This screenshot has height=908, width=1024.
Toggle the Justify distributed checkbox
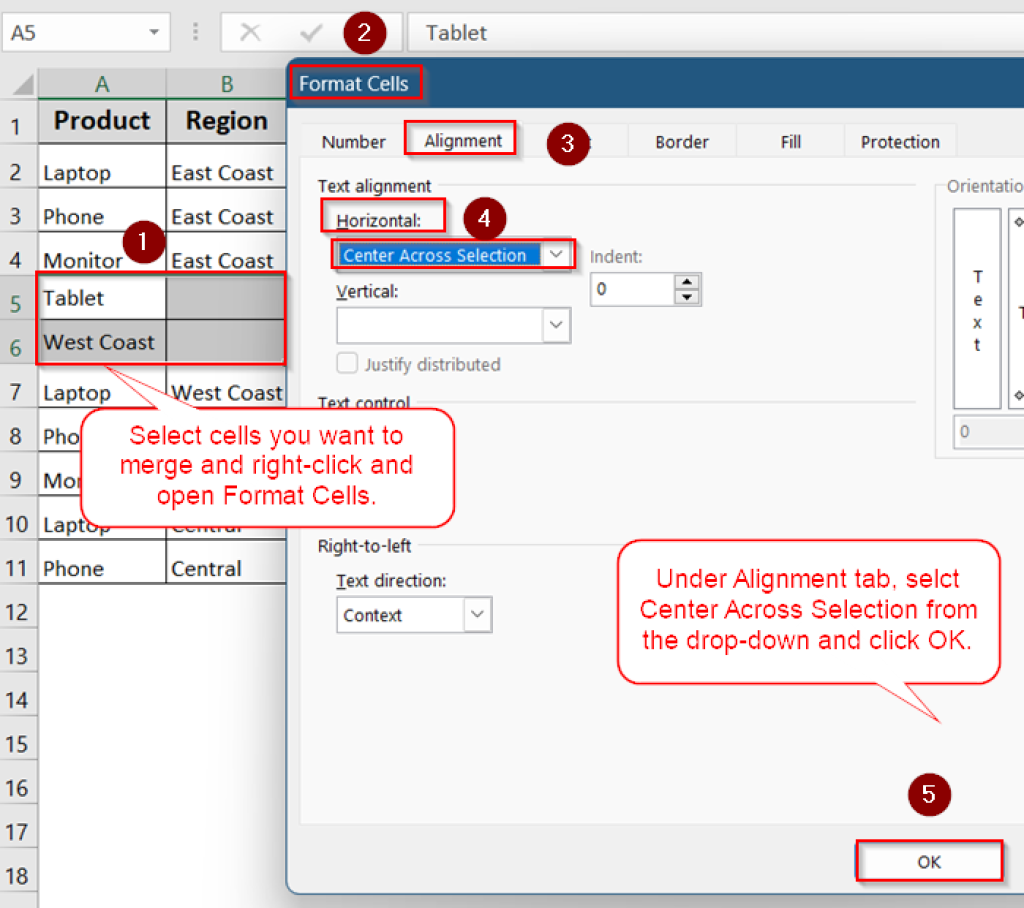pyautogui.click(x=347, y=364)
